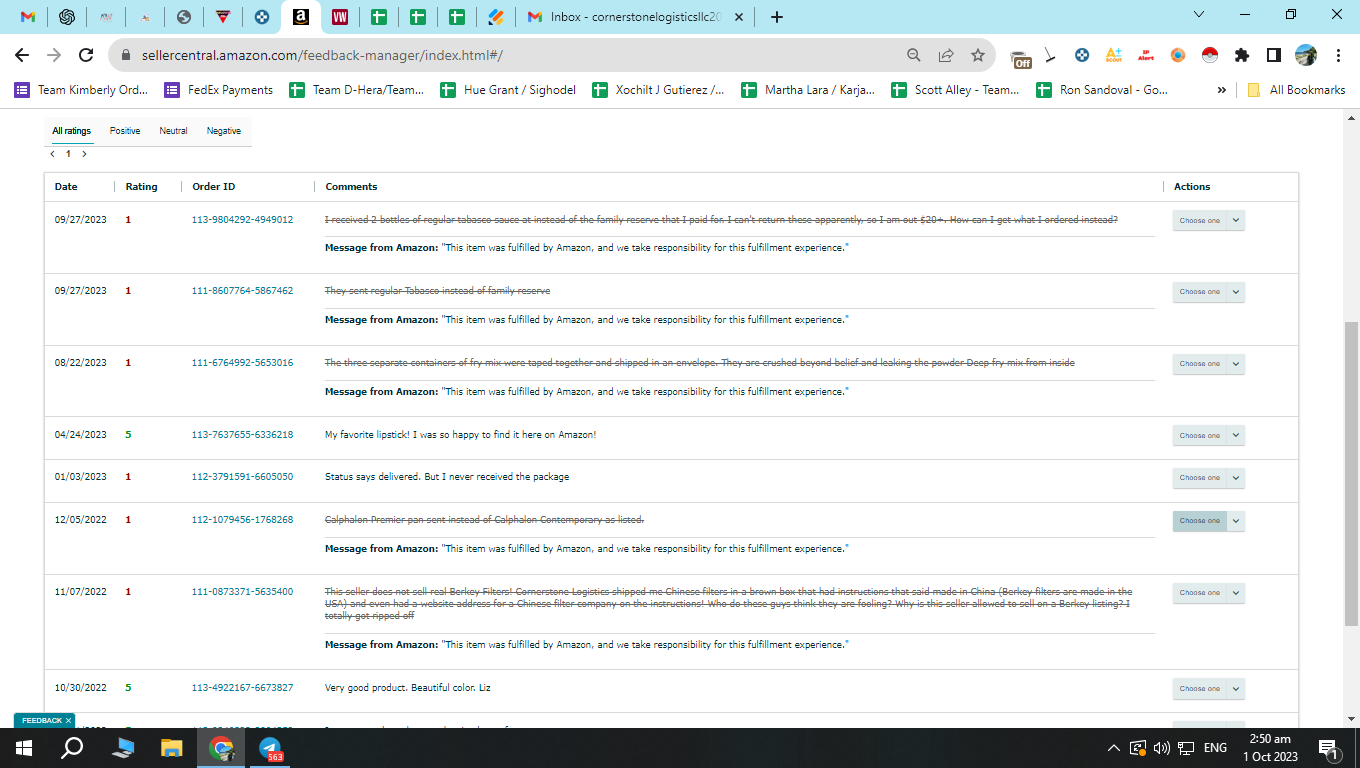The image size is (1360, 768).
Task: Show more bookmarks with the double chevron
Action: click(1222, 90)
